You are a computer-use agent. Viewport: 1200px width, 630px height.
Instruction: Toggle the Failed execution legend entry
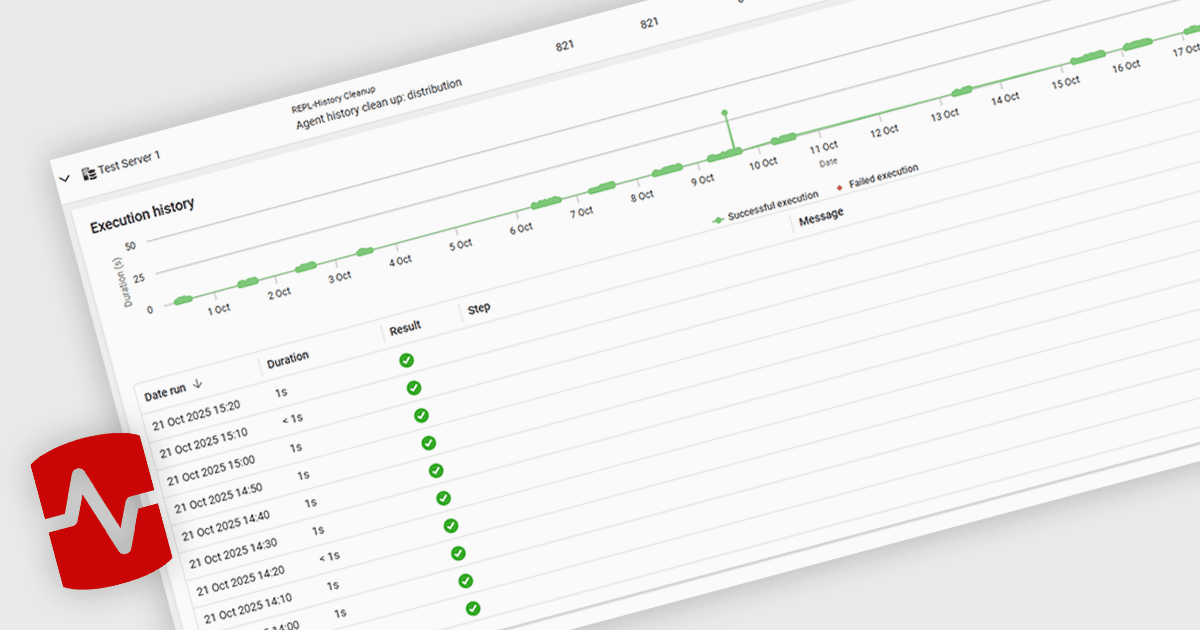pyautogui.click(x=877, y=178)
